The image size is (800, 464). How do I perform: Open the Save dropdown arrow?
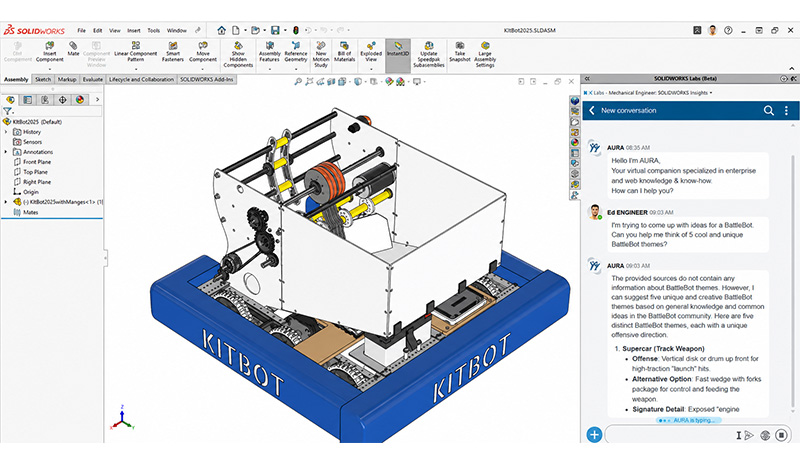[284, 30]
